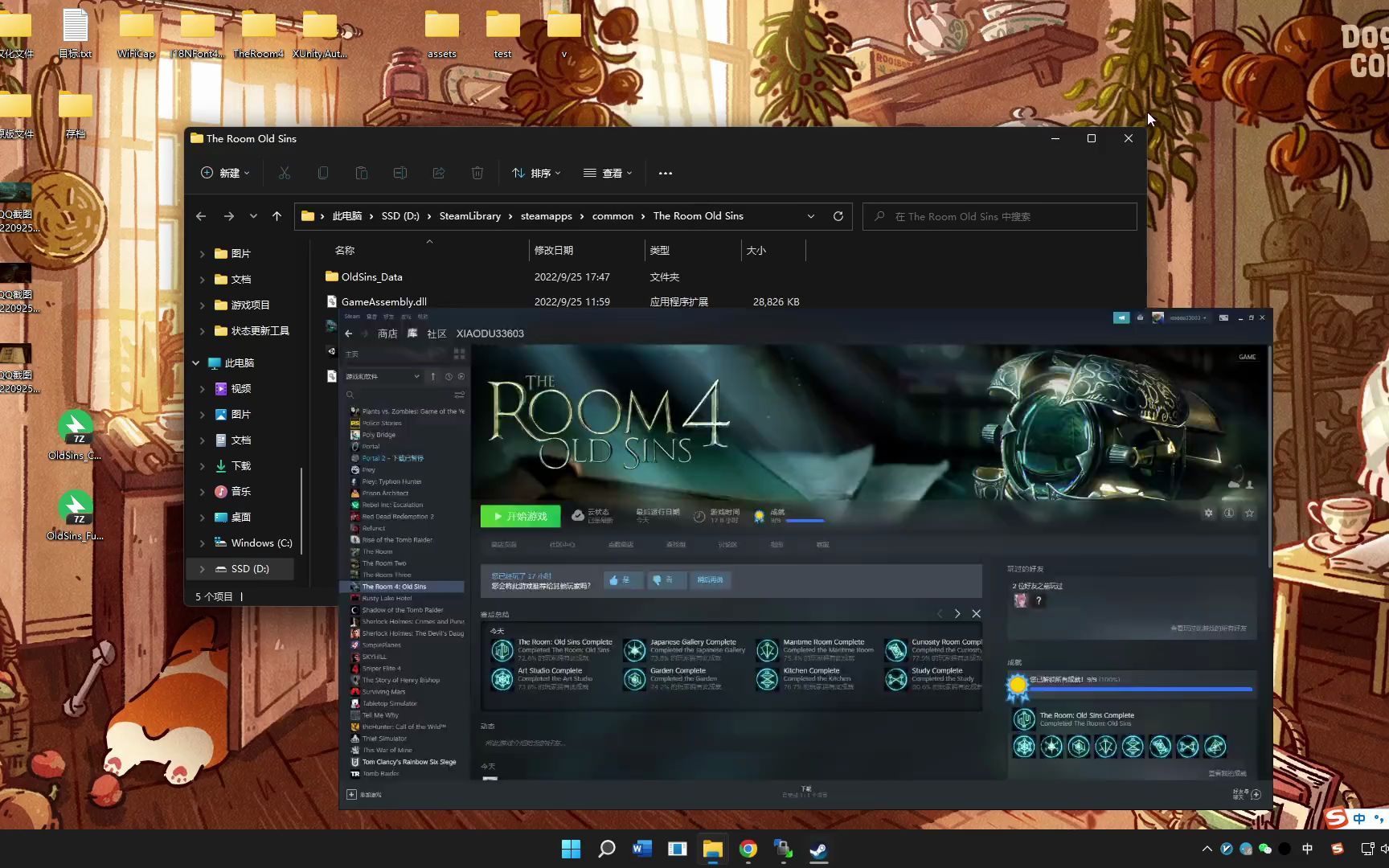This screenshot has height=868, width=1389.
Task: Open XIAODU33603 profile tab
Action: pyautogui.click(x=490, y=334)
